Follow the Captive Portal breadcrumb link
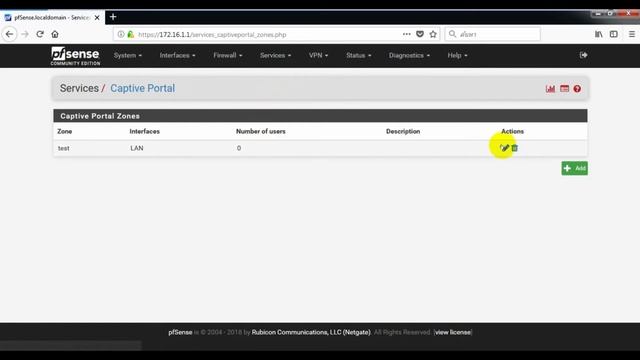 [142, 88]
